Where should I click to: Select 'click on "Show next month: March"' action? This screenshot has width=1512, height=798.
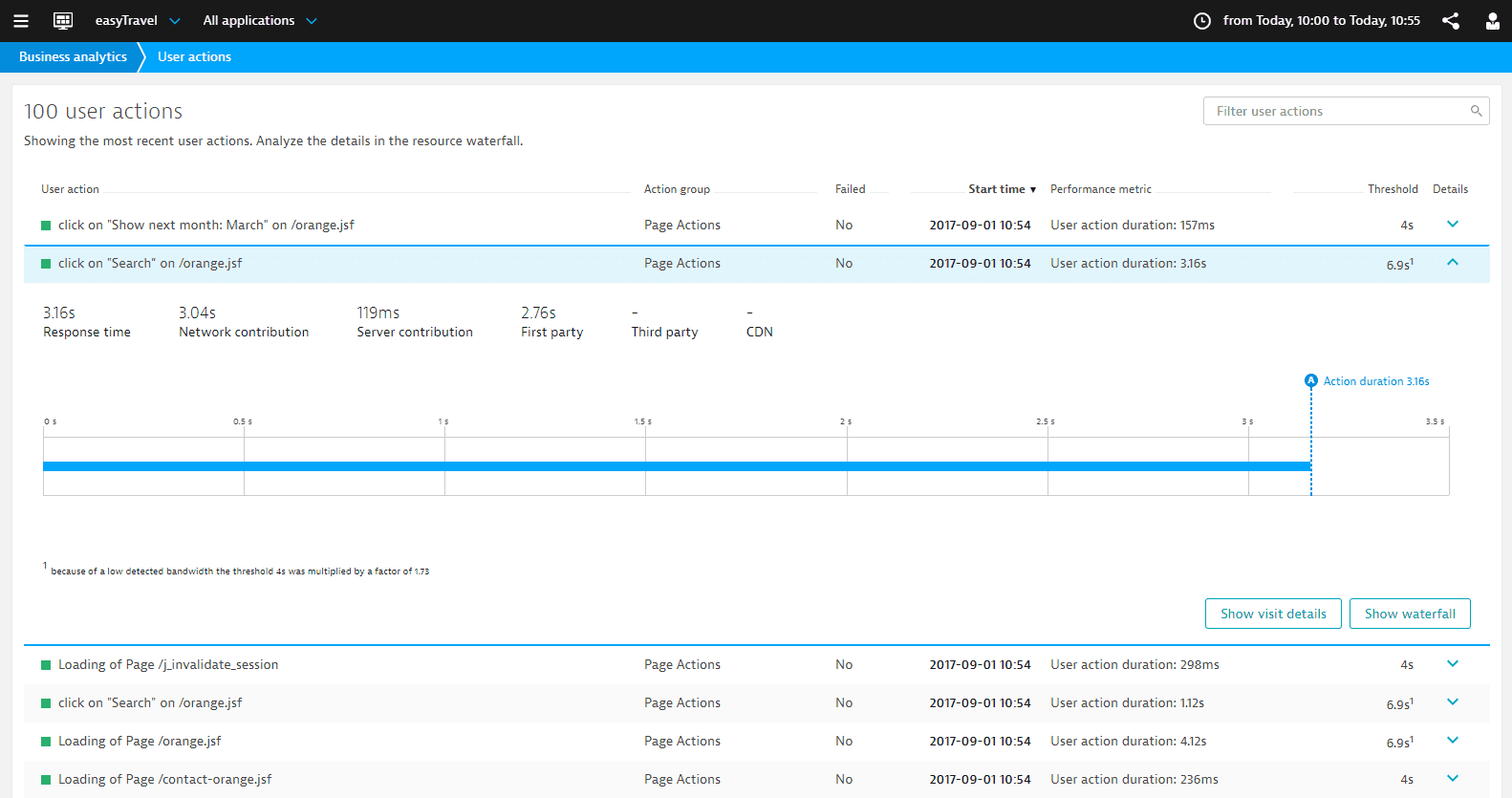point(205,226)
